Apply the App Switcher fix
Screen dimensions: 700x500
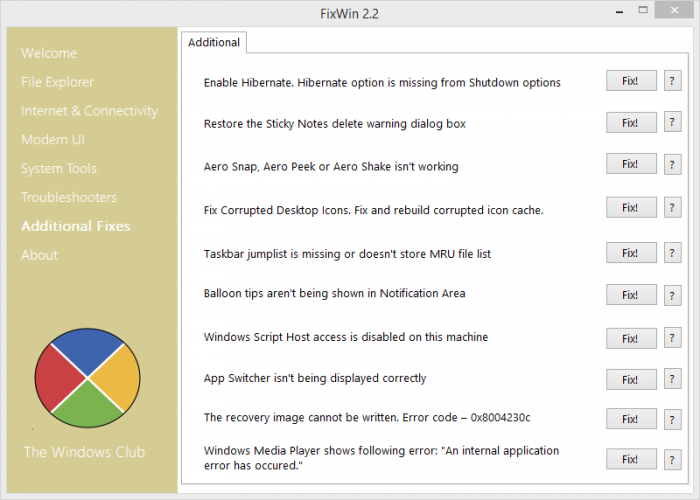[x=631, y=379]
